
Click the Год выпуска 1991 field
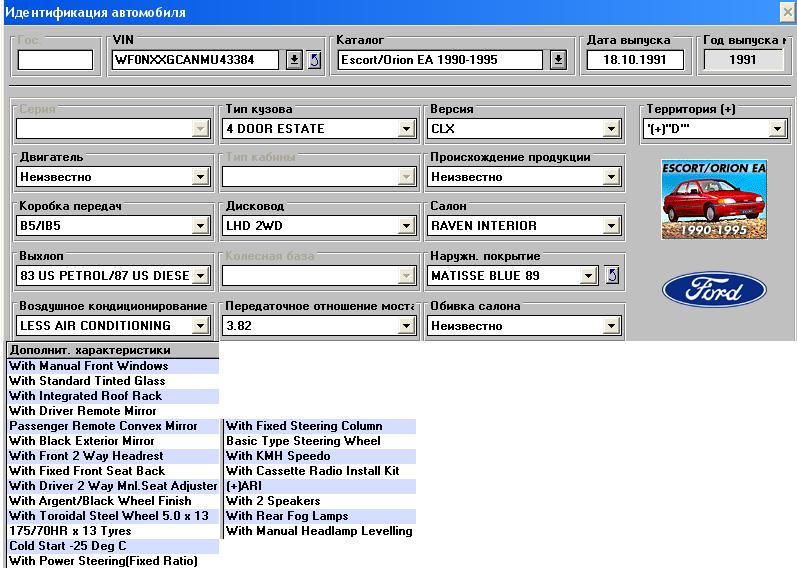point(743,60)
